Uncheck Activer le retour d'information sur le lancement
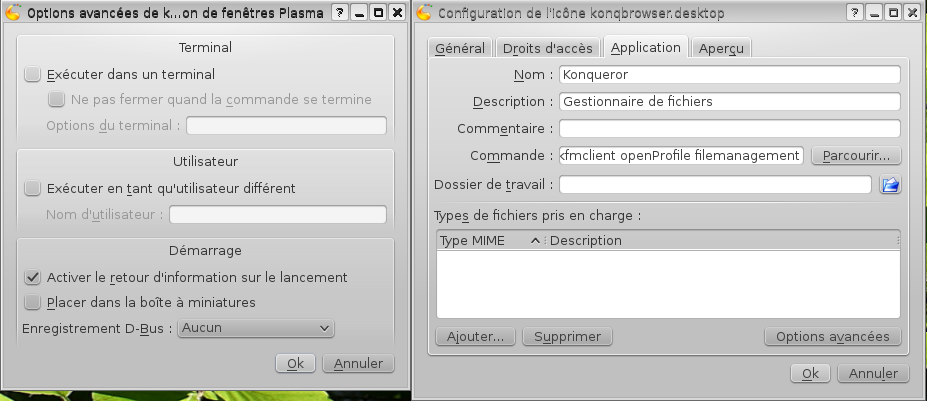927x401 pixels. point(33,277)
